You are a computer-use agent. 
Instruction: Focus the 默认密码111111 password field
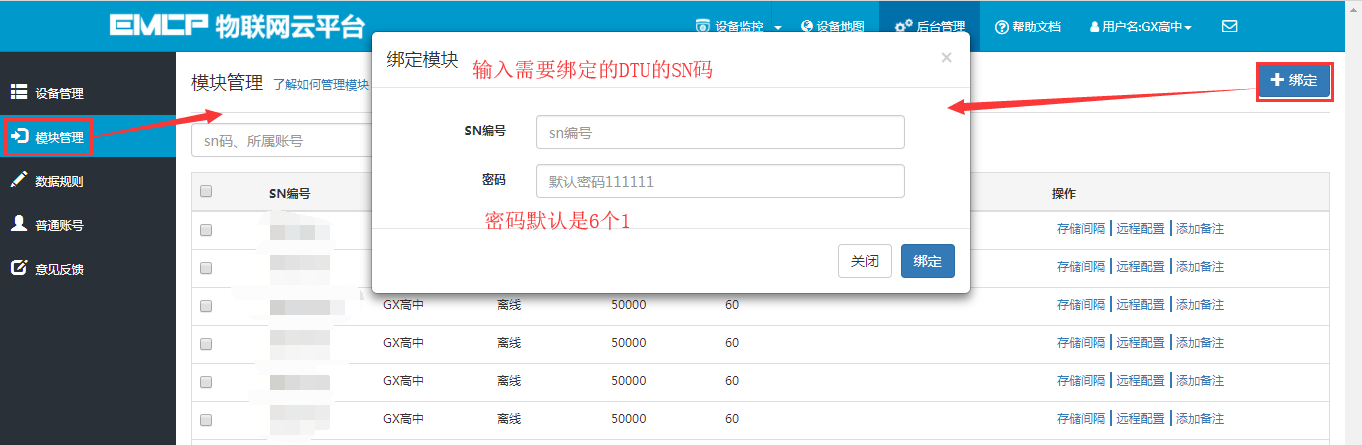click(x=720, y=181)
